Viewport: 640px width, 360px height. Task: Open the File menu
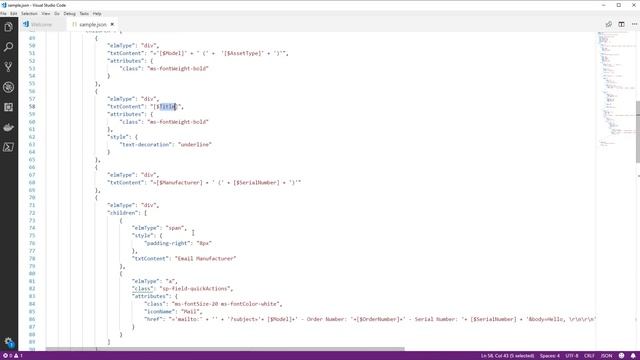pos(3,13)
